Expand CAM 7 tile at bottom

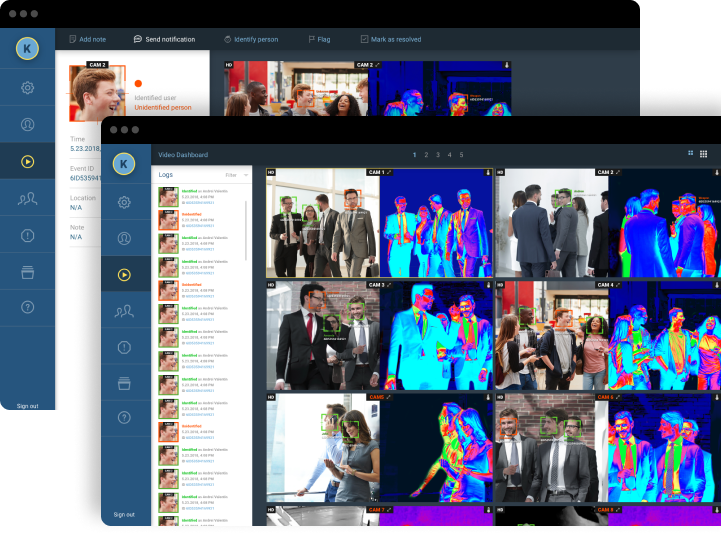389,510
